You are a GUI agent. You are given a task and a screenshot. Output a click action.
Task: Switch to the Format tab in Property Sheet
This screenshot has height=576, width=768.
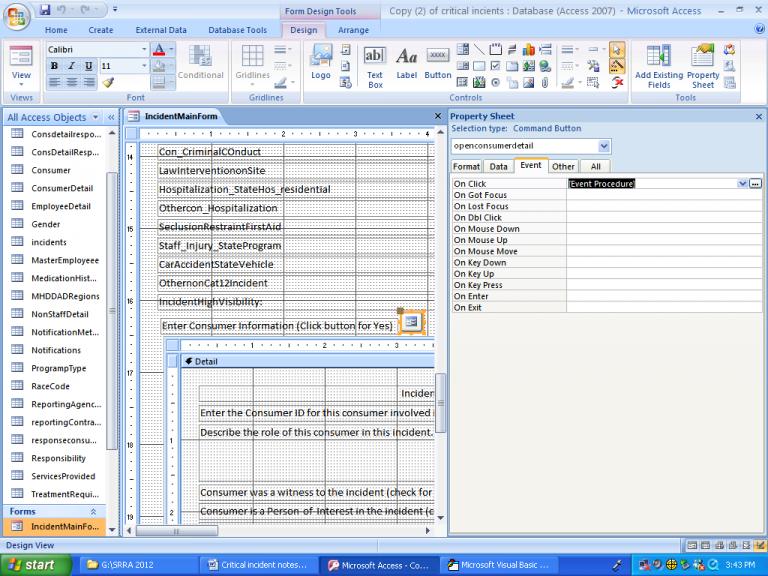(466, 166)
